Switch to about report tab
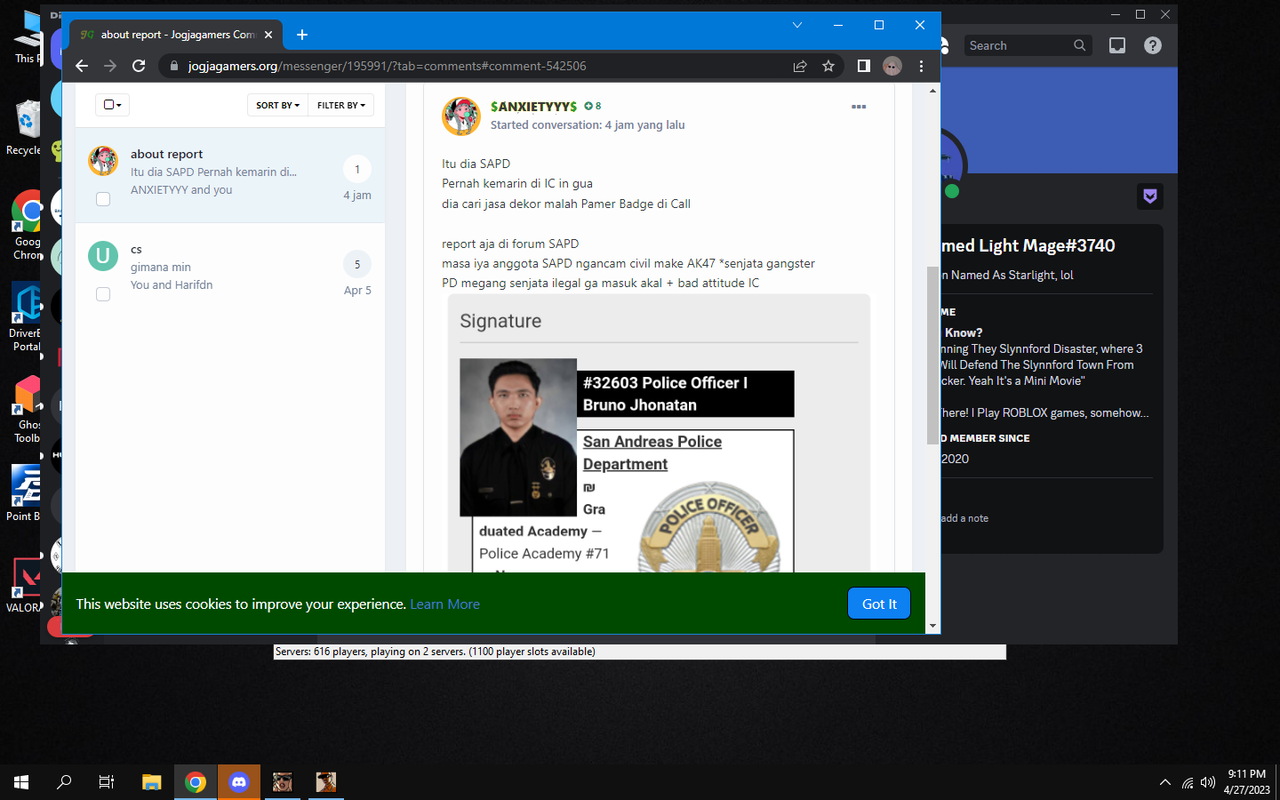 coord(178,35)
